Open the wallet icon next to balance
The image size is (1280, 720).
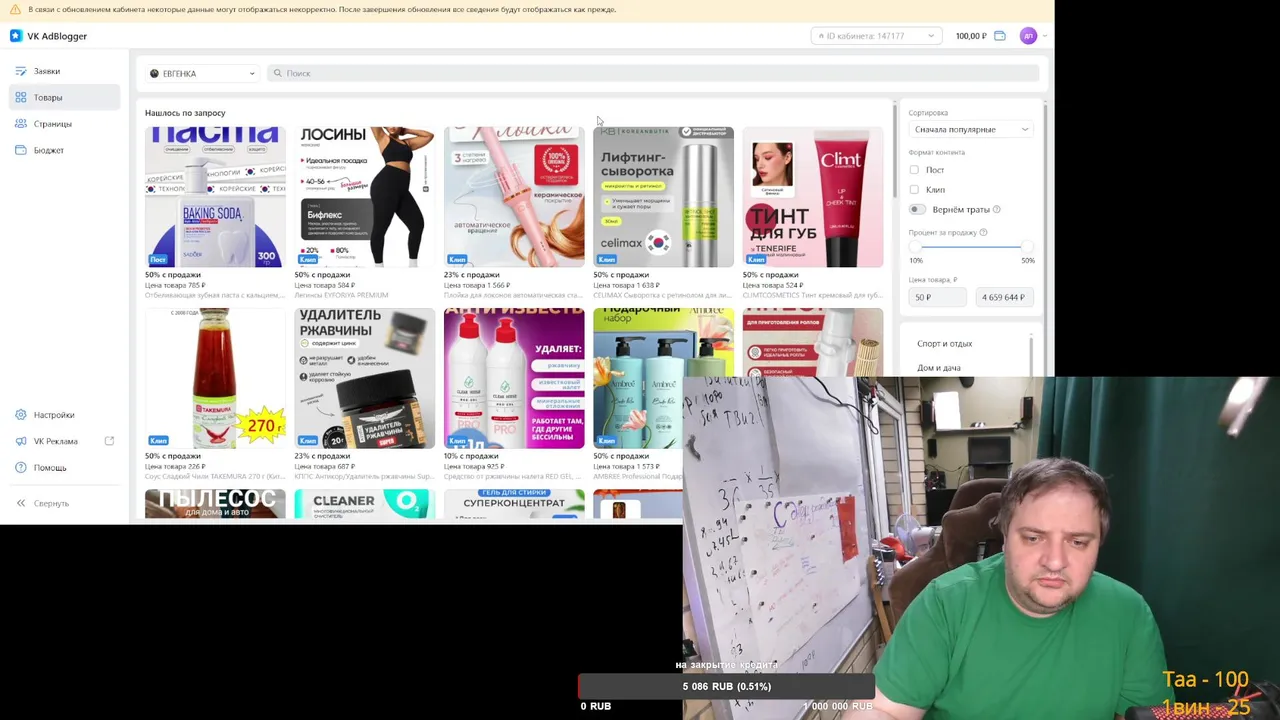coord(1000,36)
